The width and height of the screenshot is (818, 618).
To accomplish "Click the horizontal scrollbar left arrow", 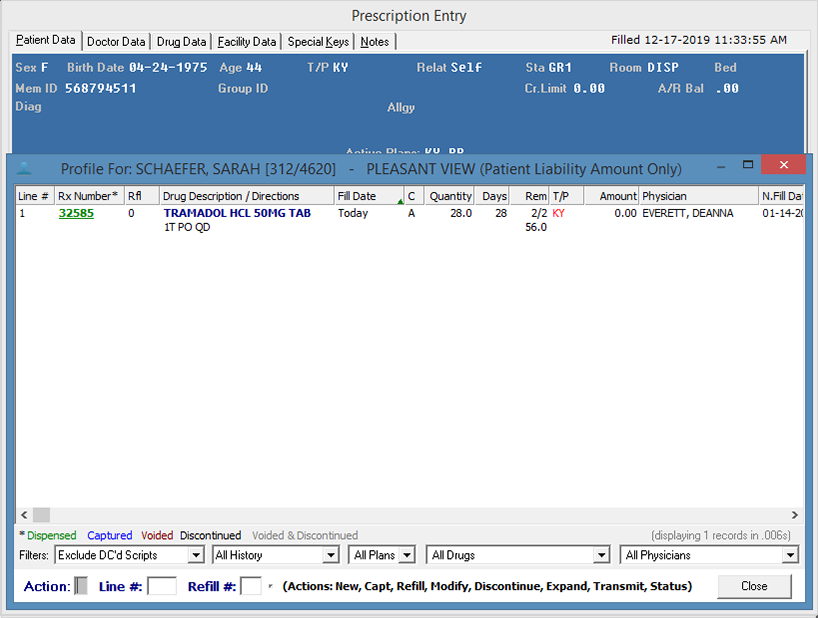I will coord(23,514).
